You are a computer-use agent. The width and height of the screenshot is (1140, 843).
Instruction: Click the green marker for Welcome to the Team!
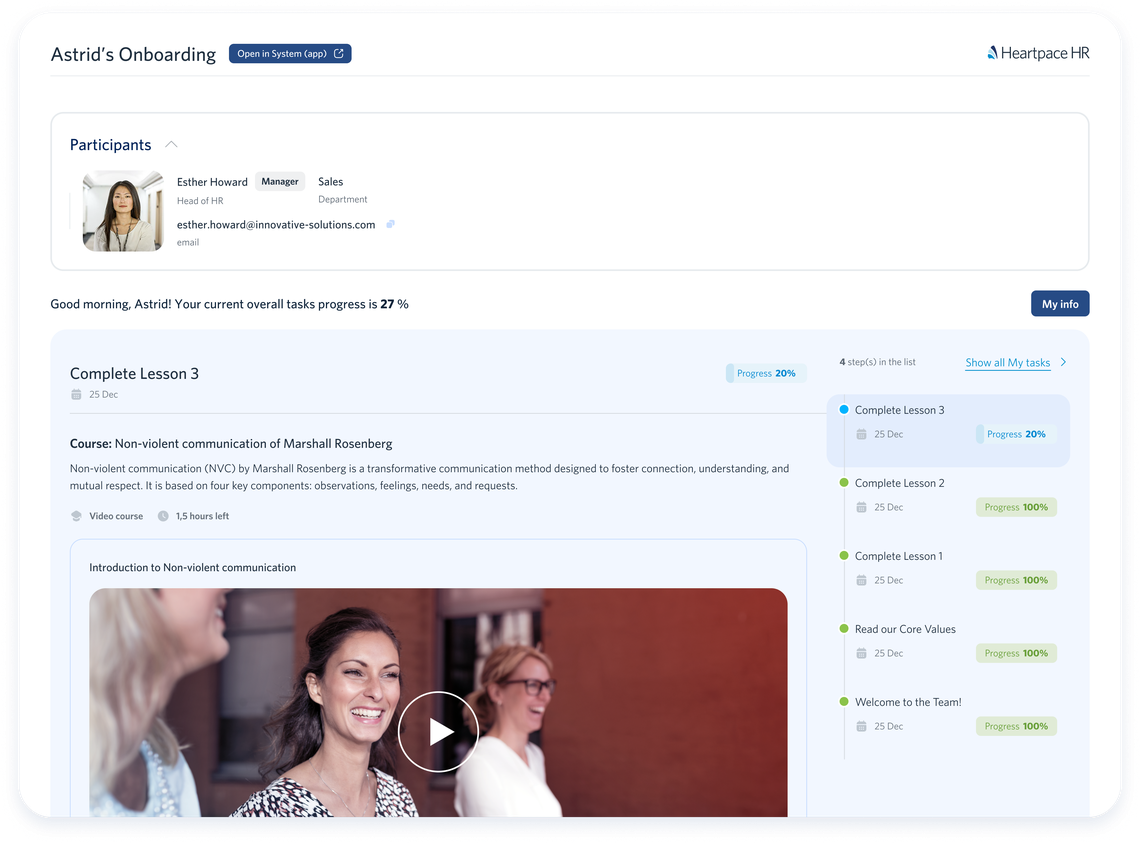[844, 702]
